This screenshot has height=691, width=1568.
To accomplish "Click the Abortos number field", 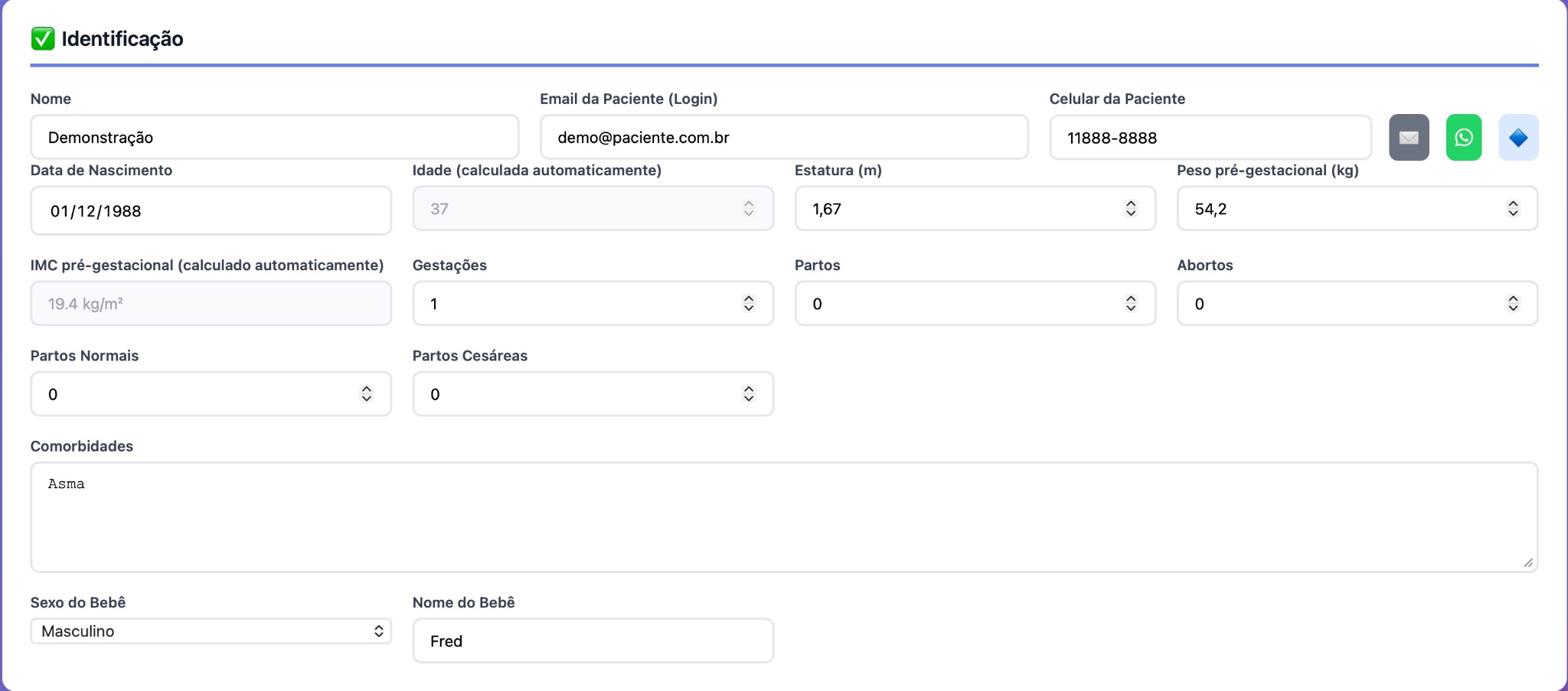I will [1357, 304].
